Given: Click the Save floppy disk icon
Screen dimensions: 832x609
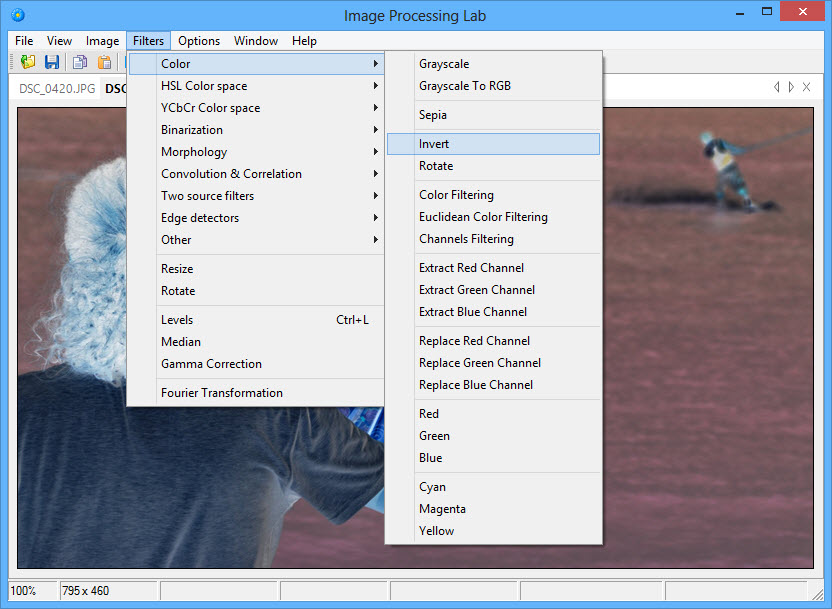Looking at the screenshot, I should (51, 62).
